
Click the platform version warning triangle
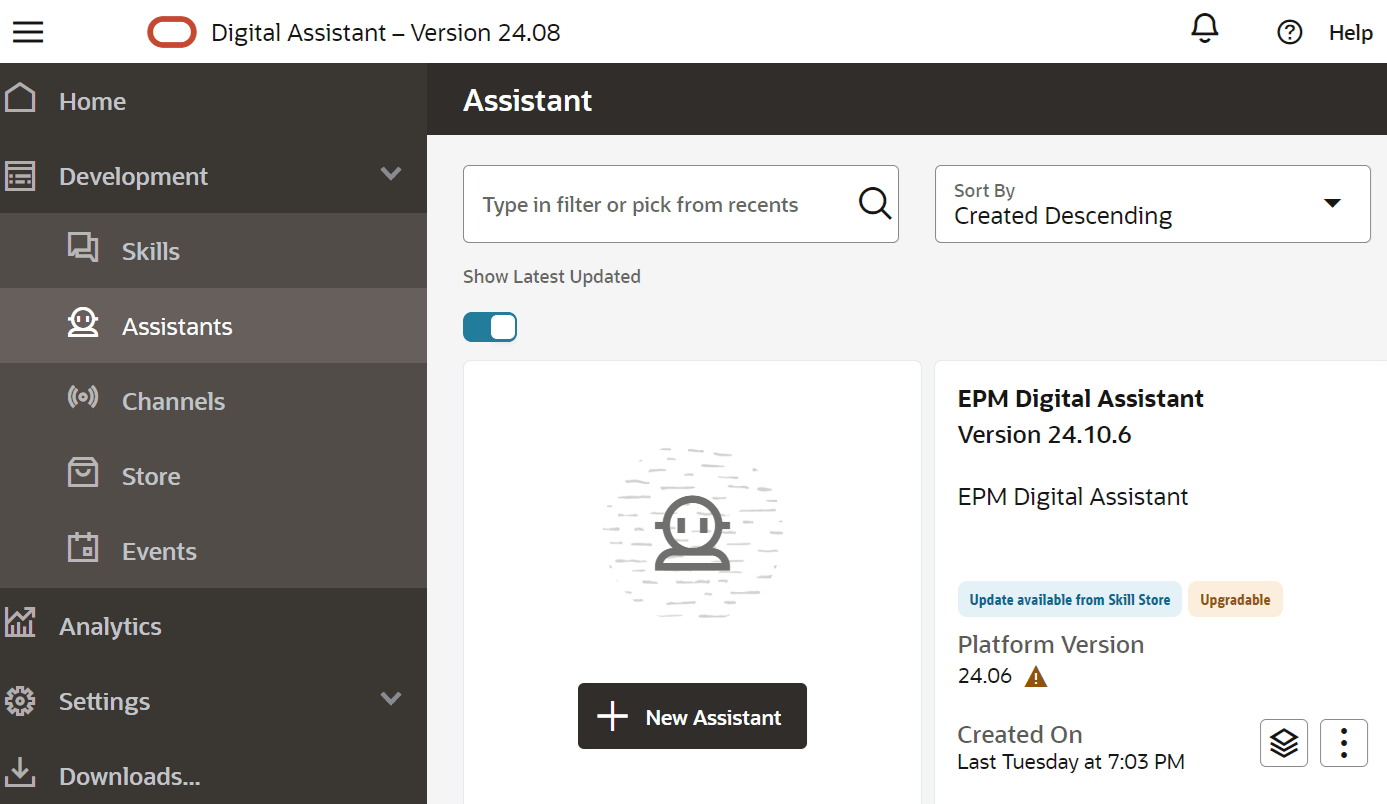(1036, 677)
